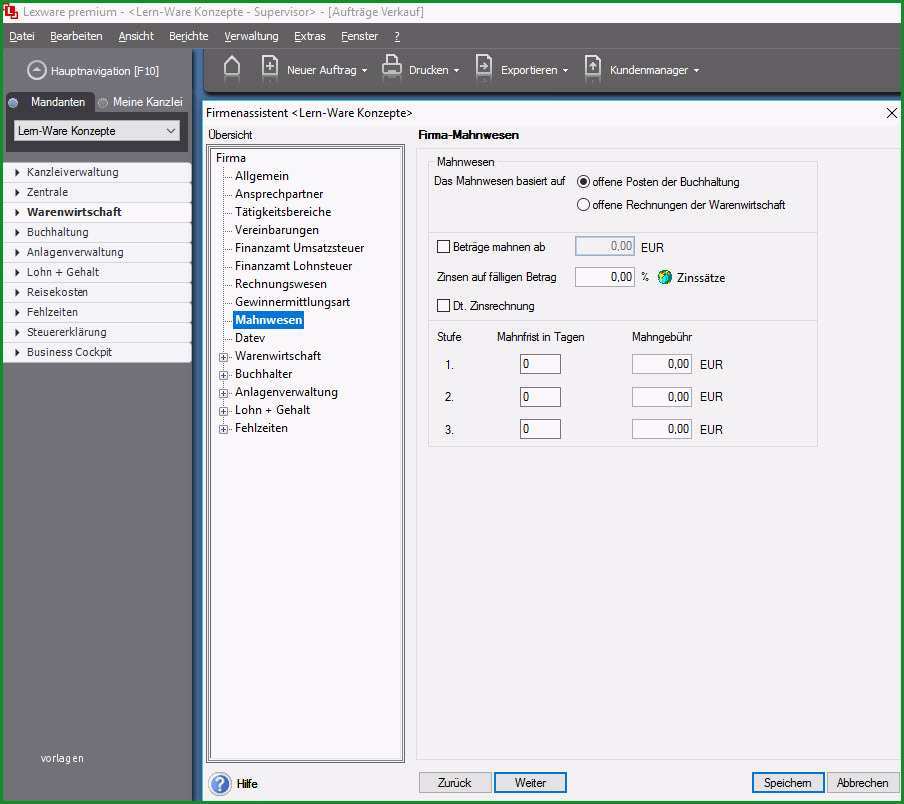Click the Exportieren document icon
The height and width of the screenshot is (804, 904).
point(484,67)
